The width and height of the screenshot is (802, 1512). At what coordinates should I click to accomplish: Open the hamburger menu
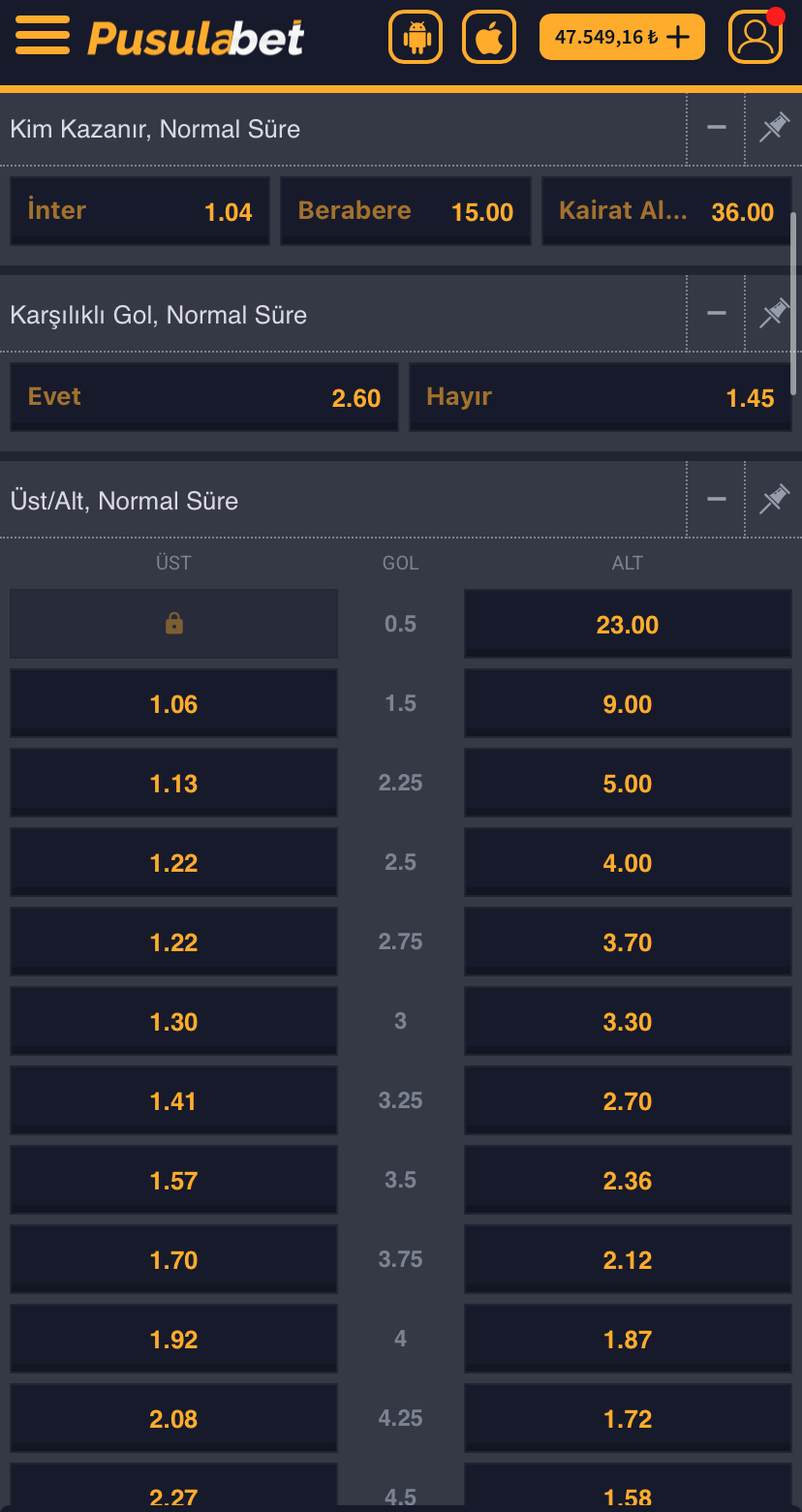coord(43,37)
